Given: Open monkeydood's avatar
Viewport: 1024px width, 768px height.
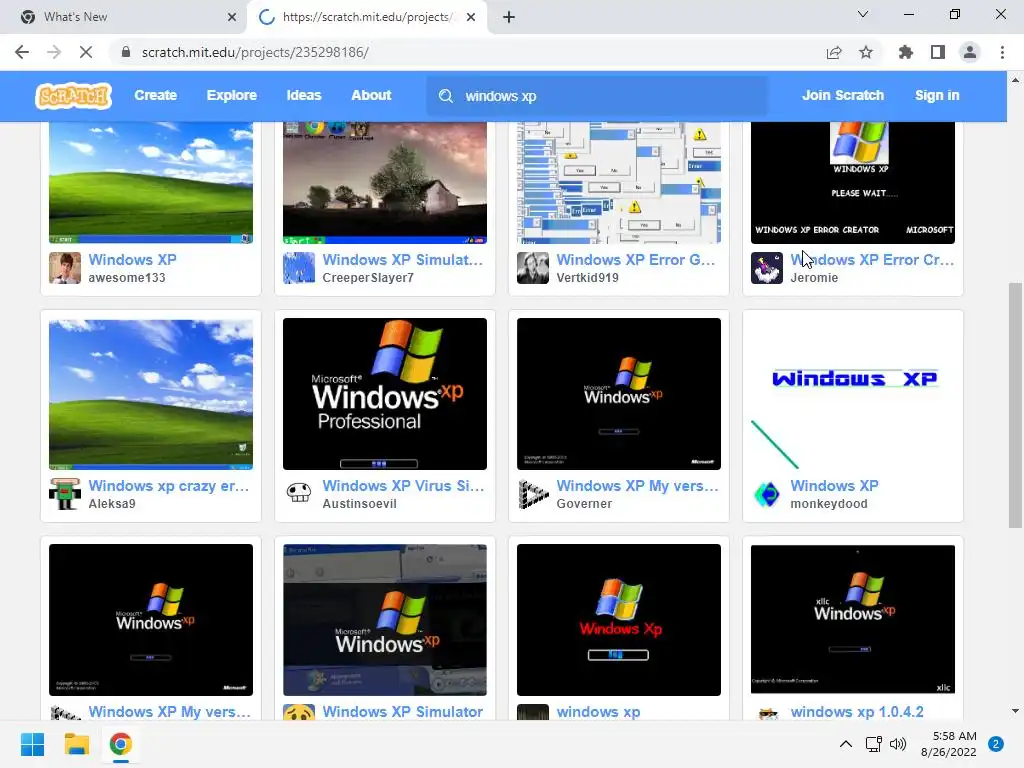Looking at the screenshot, I should [x=767, y=494].
